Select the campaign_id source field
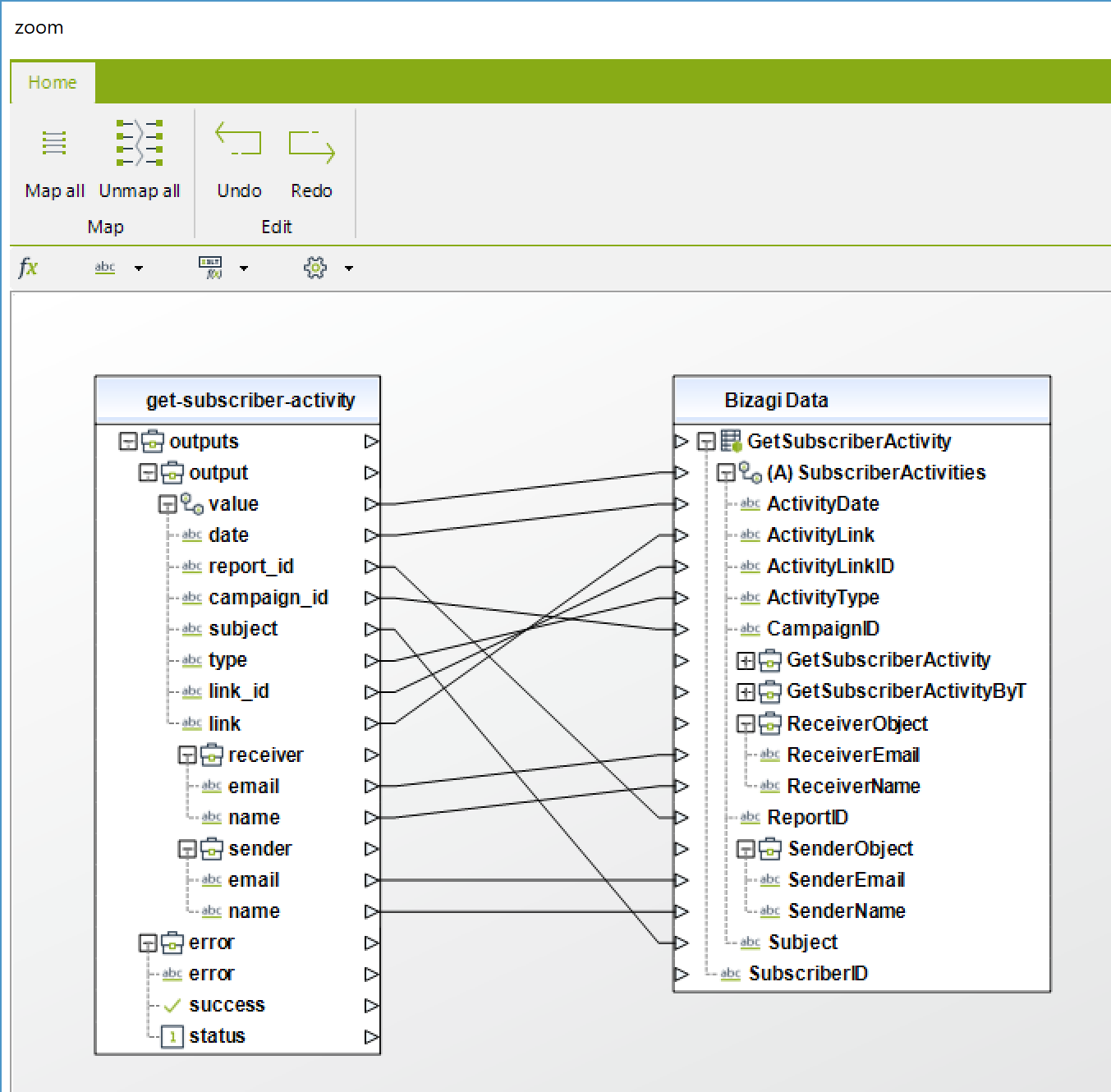 coord(269,598)
